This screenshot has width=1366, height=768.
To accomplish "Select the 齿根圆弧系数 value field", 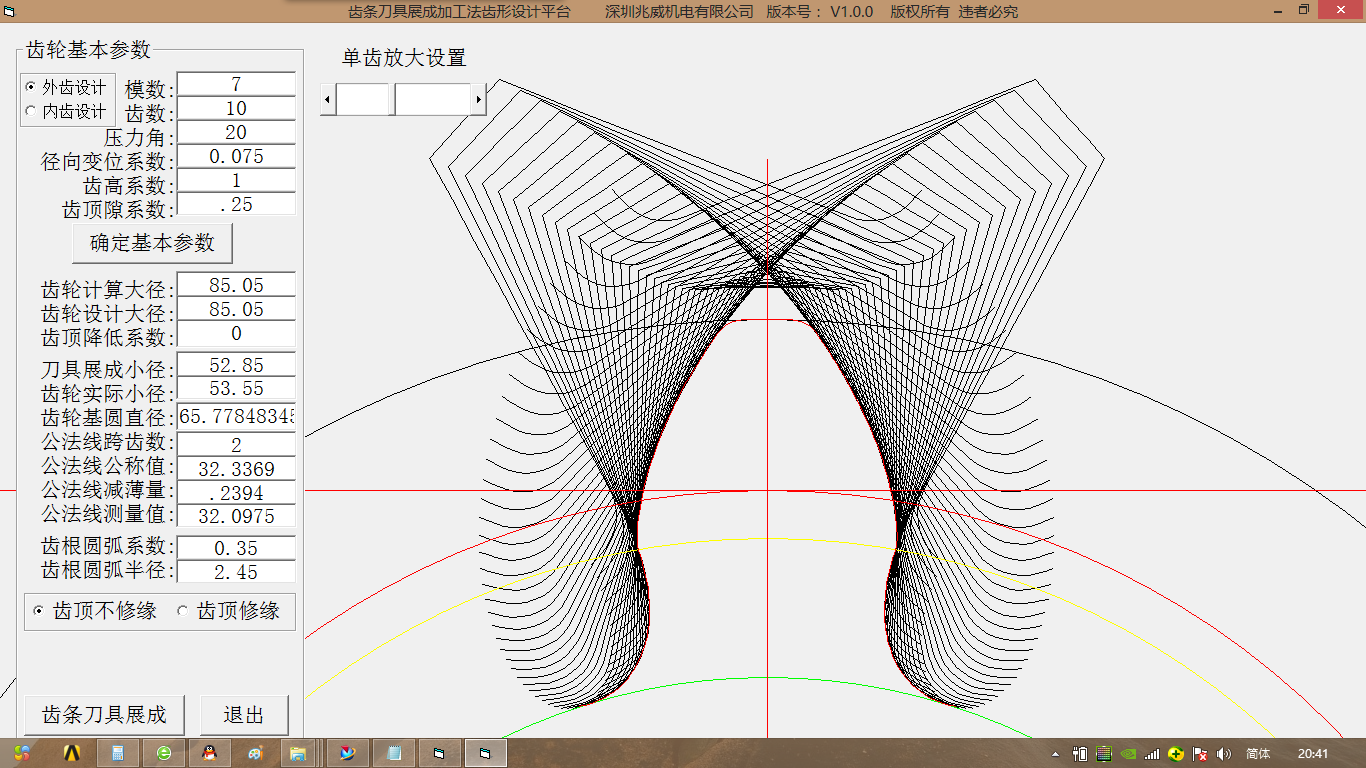I will pos(236,548).
